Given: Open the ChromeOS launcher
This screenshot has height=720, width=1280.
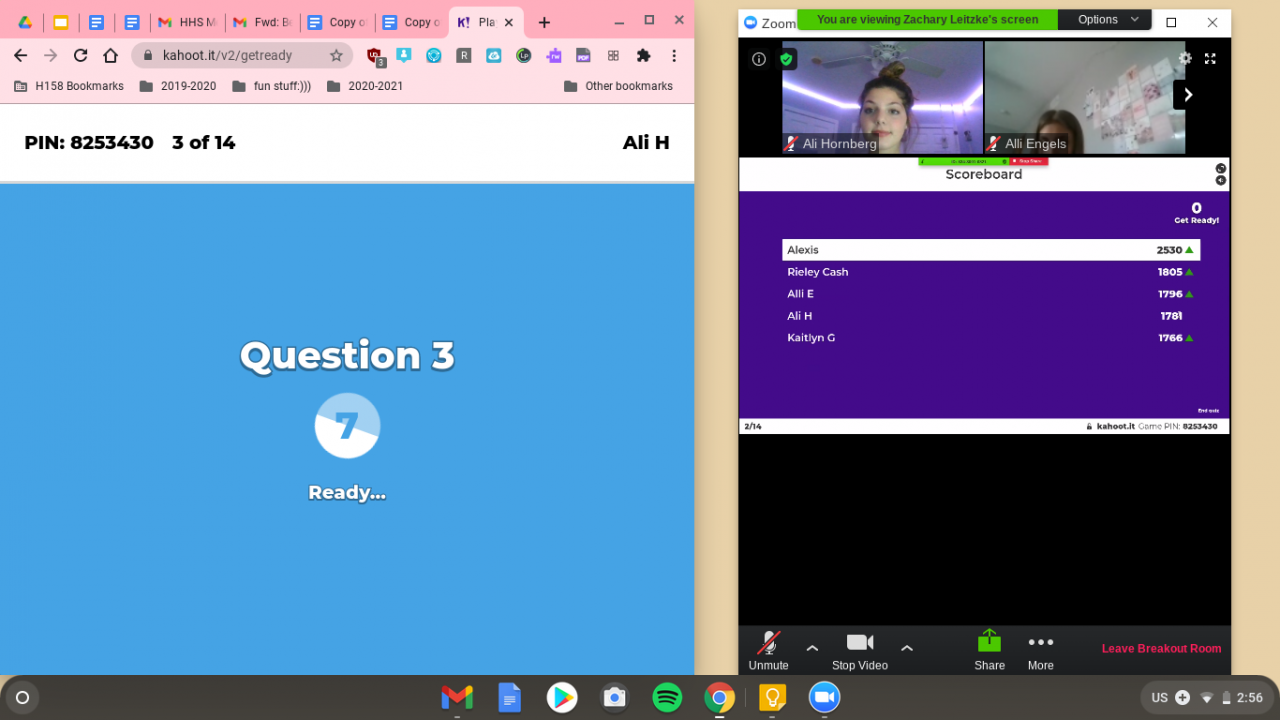Looking at the screenshot, I should pyautogui.click(x=22, y=697).
